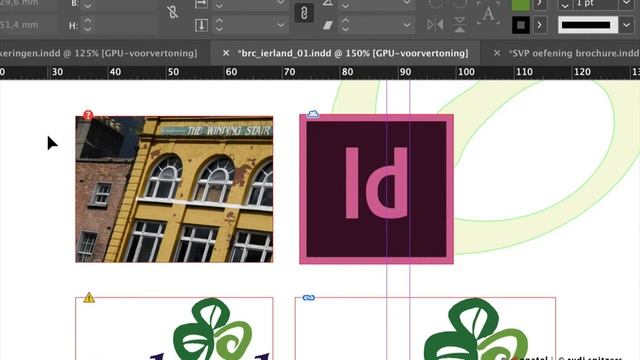Close the SVP oefening brochure.indd tab
Screen dimensions: 640x360
pyautogui.click(x=497, y=53)
